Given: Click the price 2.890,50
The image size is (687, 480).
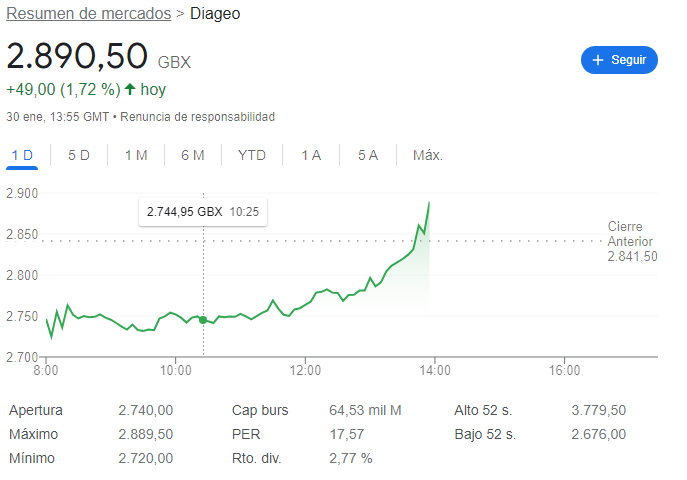Looking at the screenshot, I should 77,56.
